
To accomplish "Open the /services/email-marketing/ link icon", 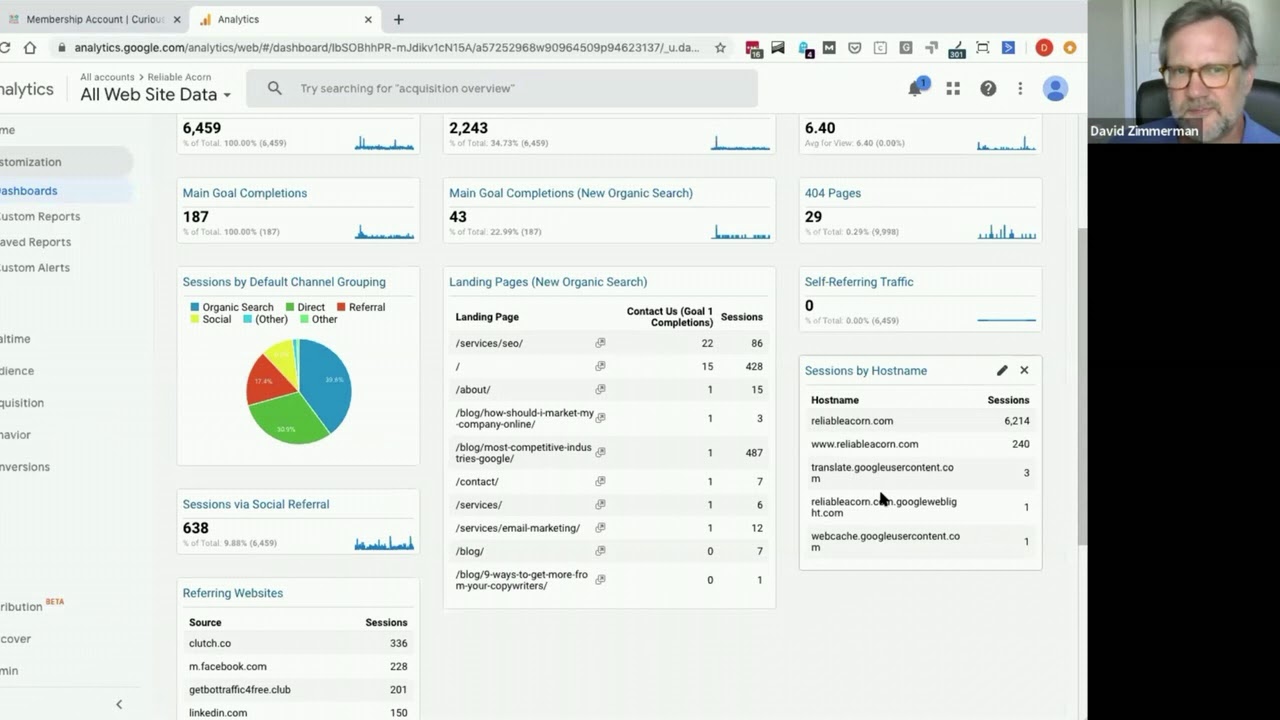I will [600, 527].
